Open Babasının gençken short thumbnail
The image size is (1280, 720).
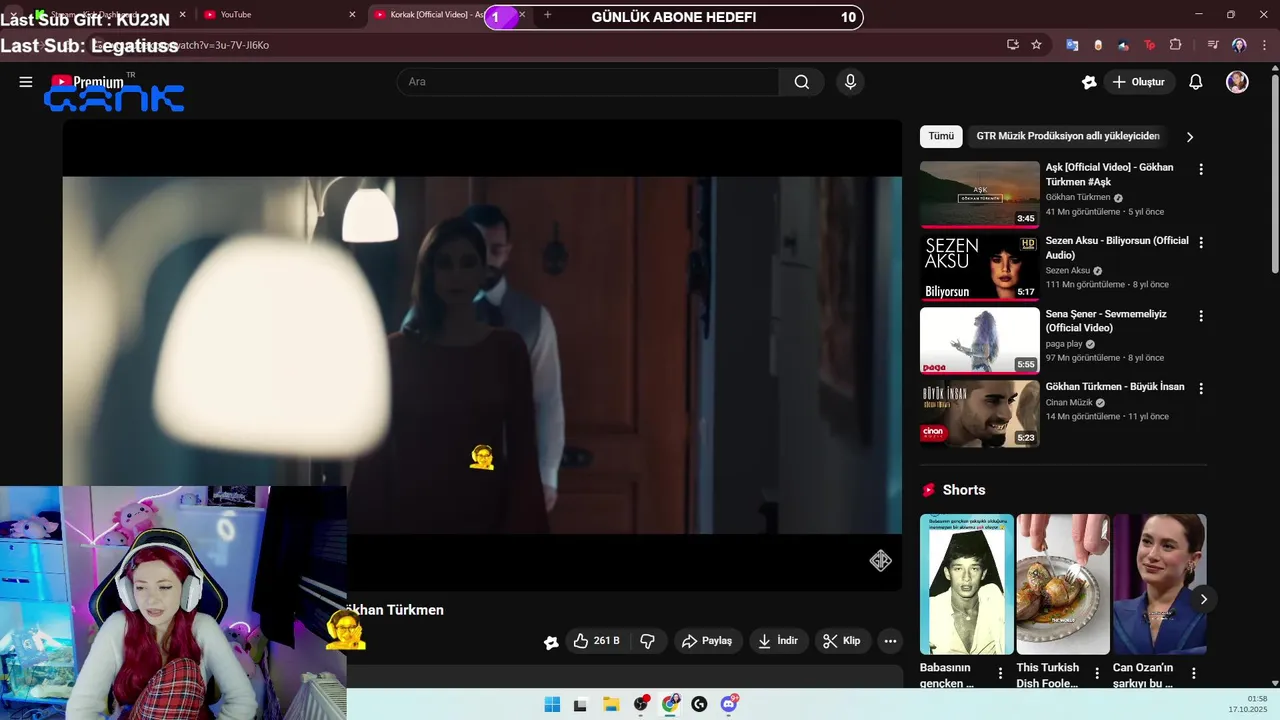[966, 584]
